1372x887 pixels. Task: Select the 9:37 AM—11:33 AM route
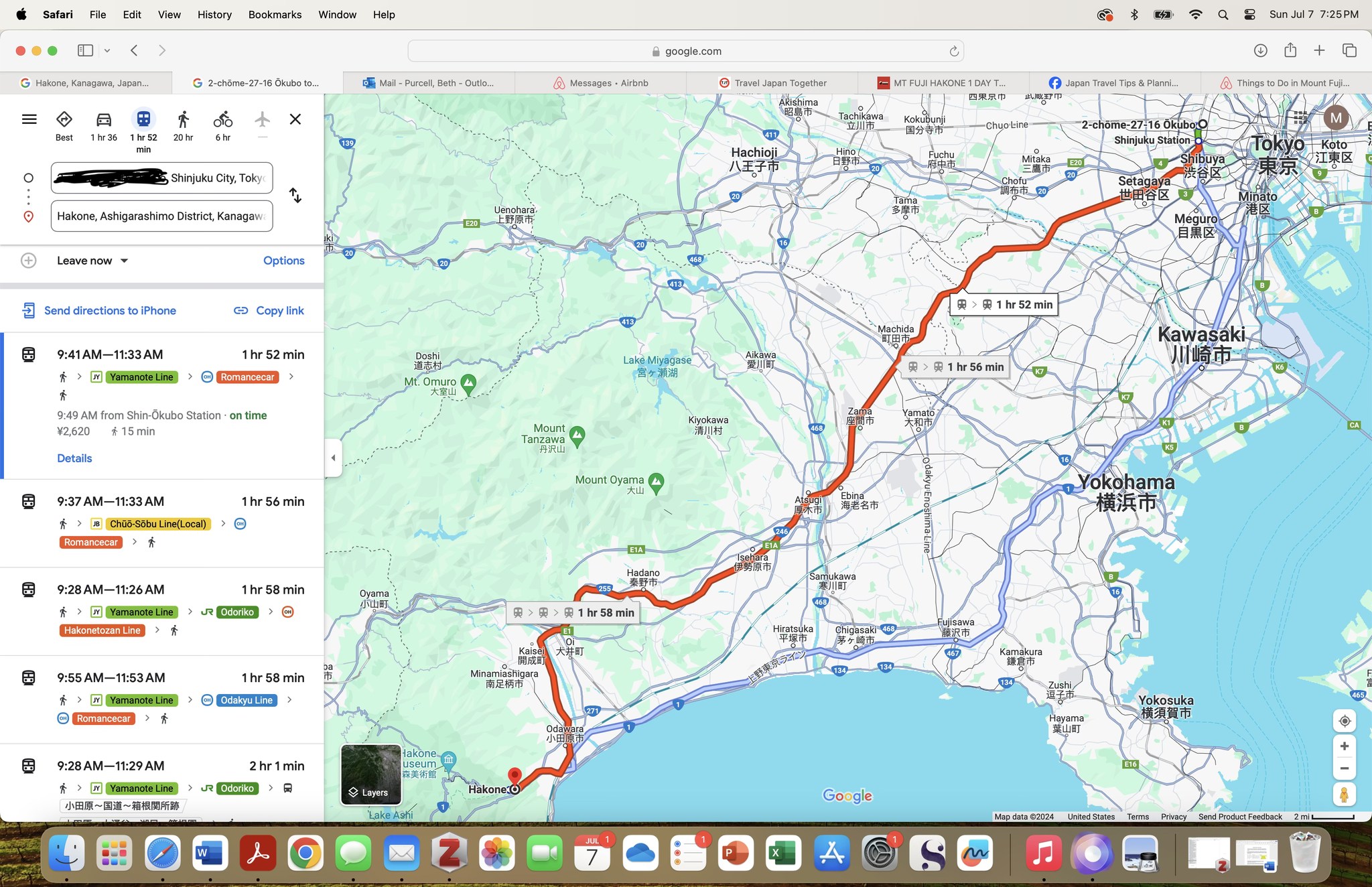click(x=162, y=523)
